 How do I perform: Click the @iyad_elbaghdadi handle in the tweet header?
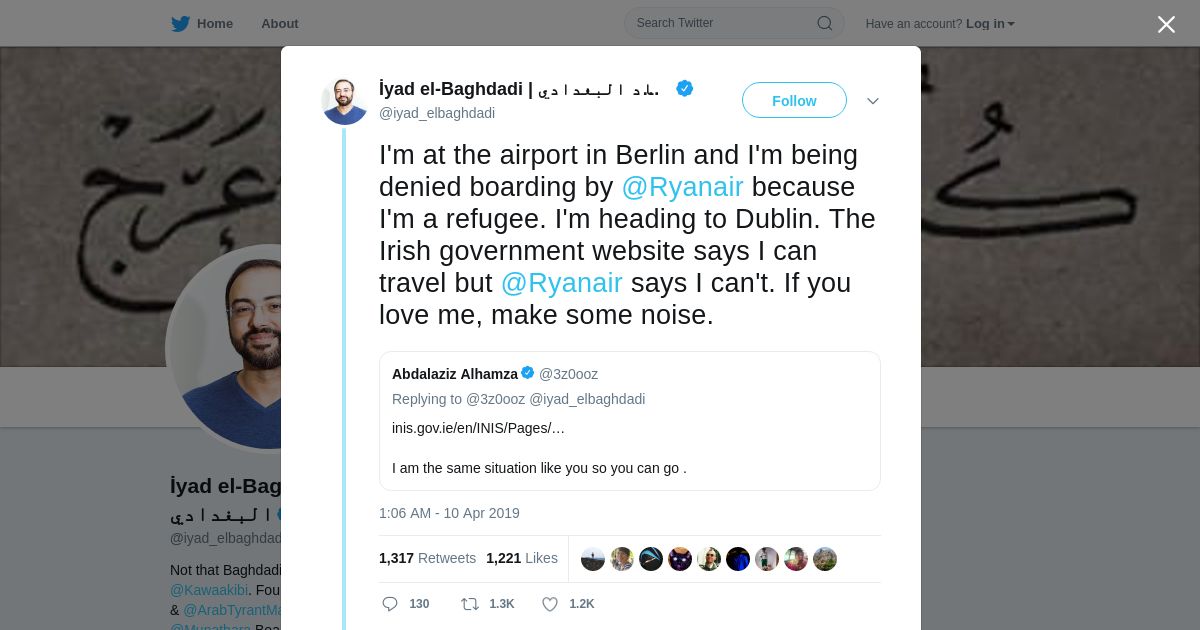tap(437, 113)
